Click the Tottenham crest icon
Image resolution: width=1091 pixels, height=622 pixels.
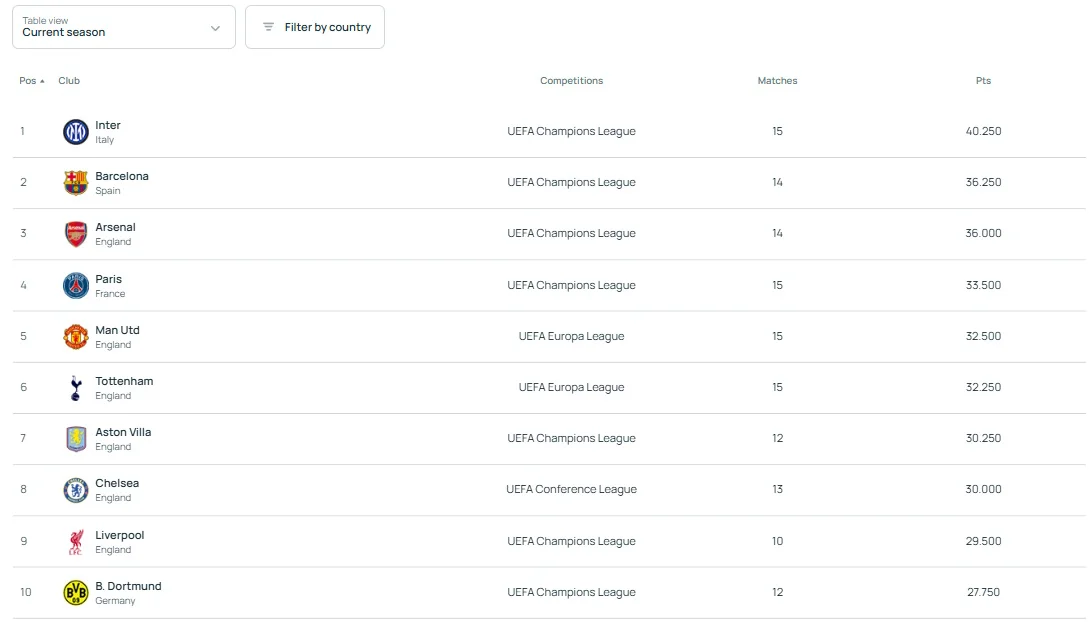pyautogui.click(x=76, y=388)
